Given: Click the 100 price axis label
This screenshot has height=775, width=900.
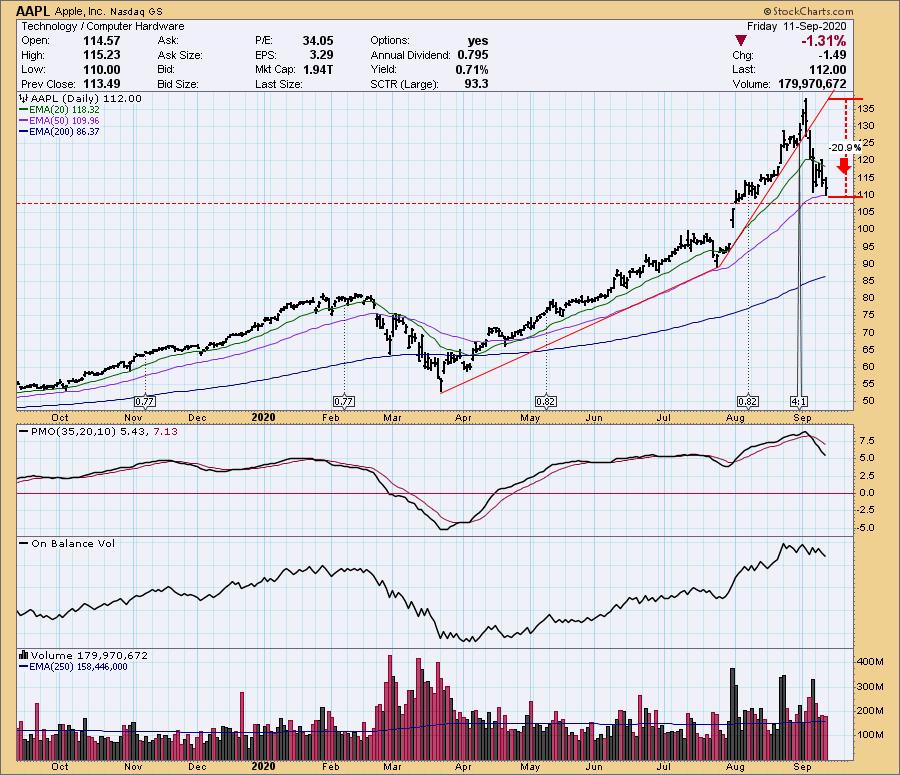Looking at the screenshot, I should 867,229.
